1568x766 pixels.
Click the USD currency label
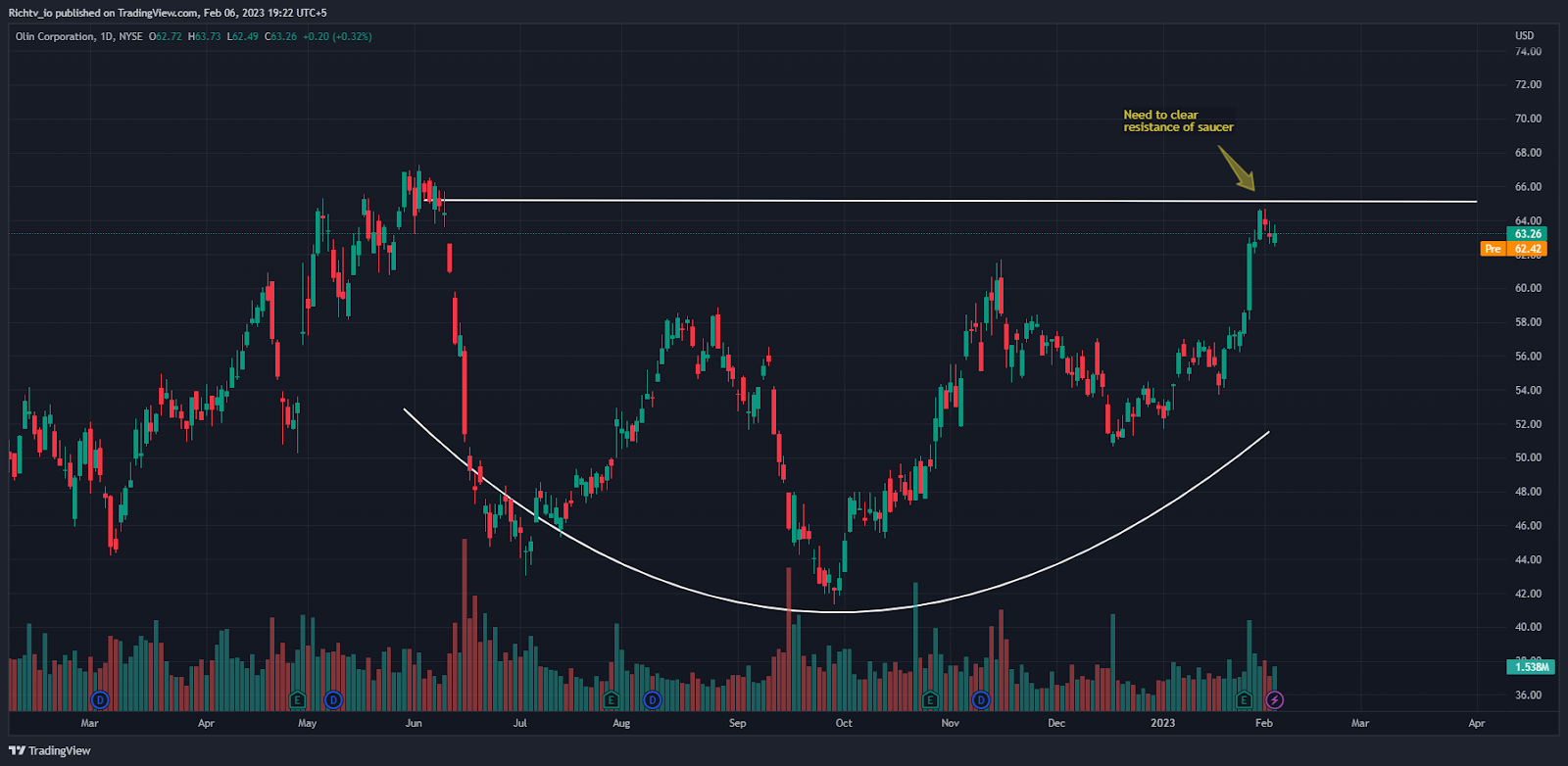tap(1525, 36)
